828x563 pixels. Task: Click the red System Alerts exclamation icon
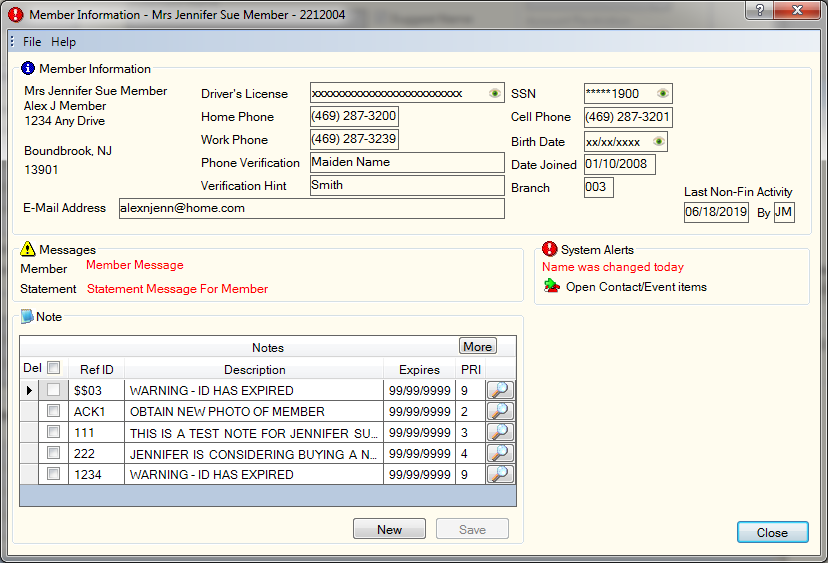549,249
